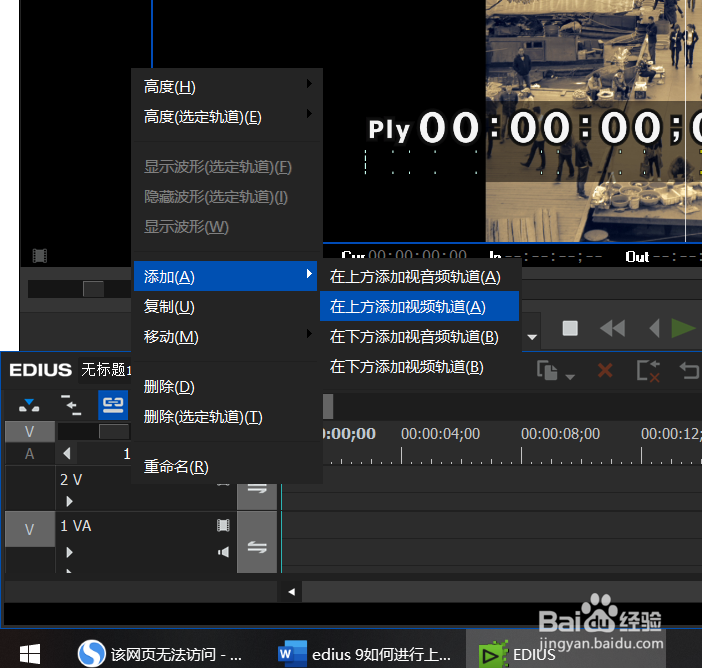The width and height of the screenshot is (702, 668).
Task: Choose 删除(选定轨道)(T) menu entry
Action: tap(226, 417)
